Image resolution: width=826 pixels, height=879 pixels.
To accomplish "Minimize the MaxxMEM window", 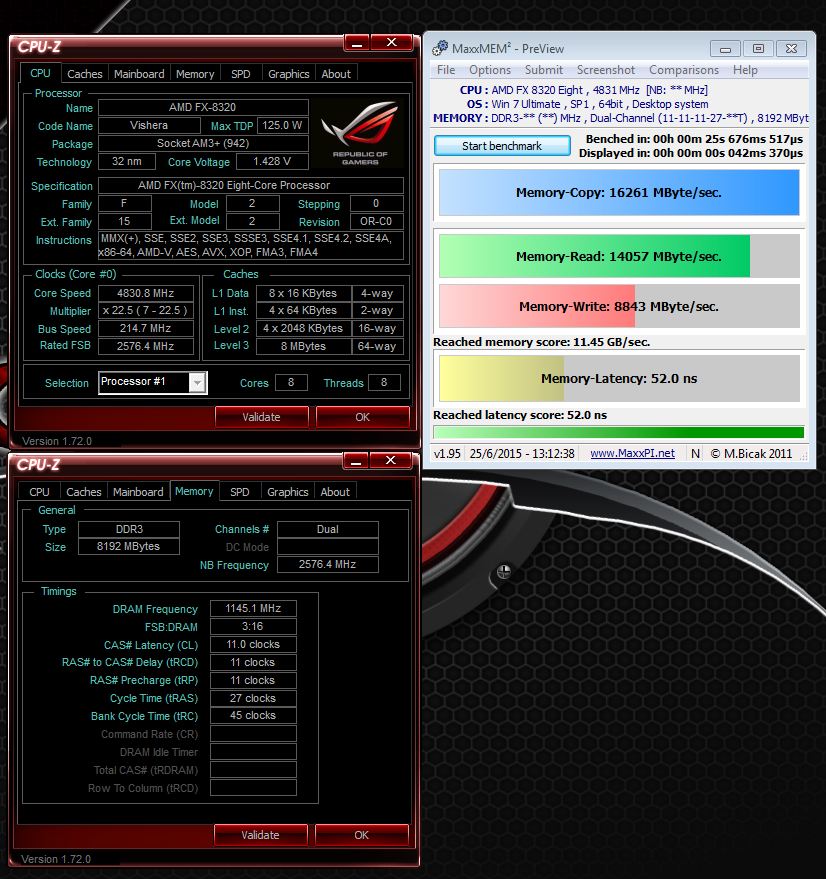I will point(725,49).
